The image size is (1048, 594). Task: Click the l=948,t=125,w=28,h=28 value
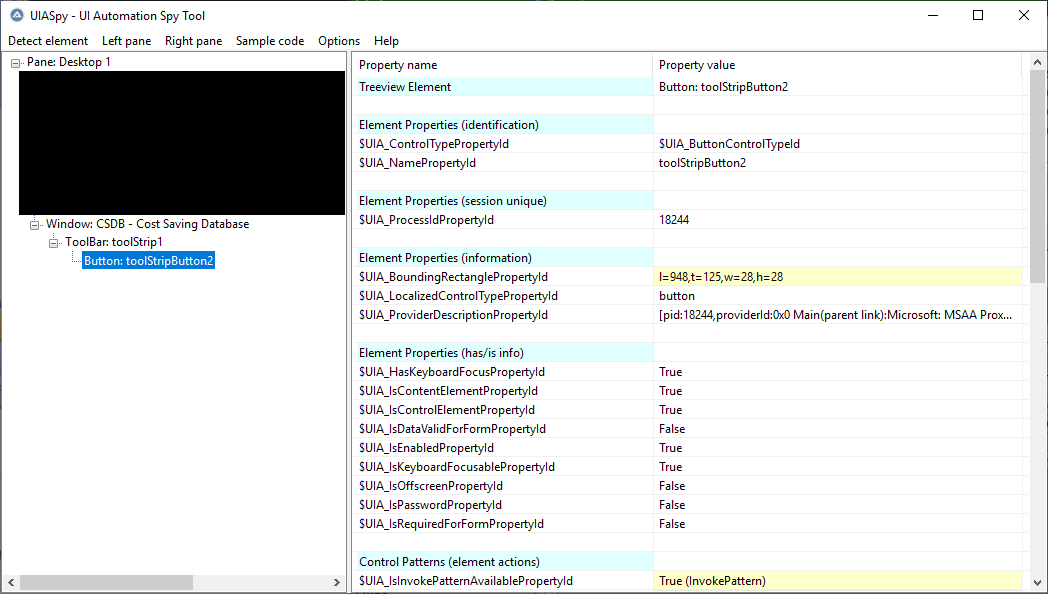837,277
